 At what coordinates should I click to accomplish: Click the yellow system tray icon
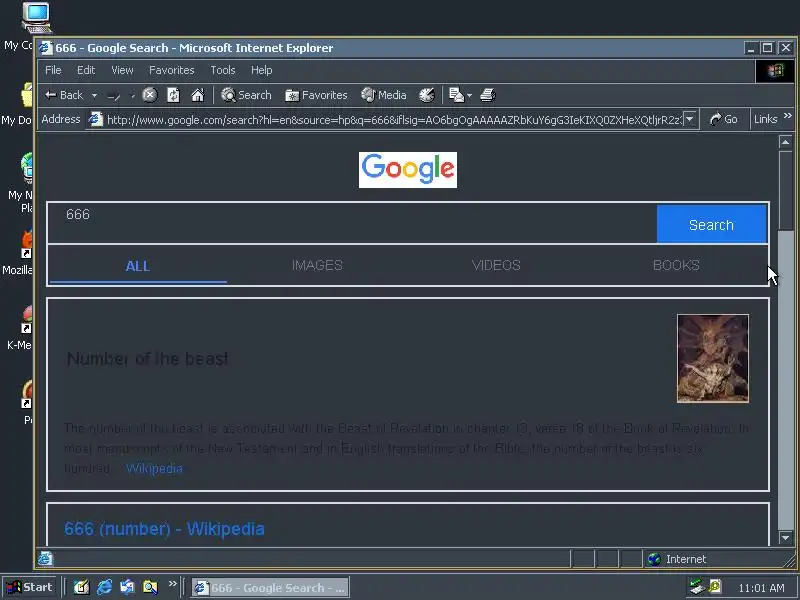point(715,587)
